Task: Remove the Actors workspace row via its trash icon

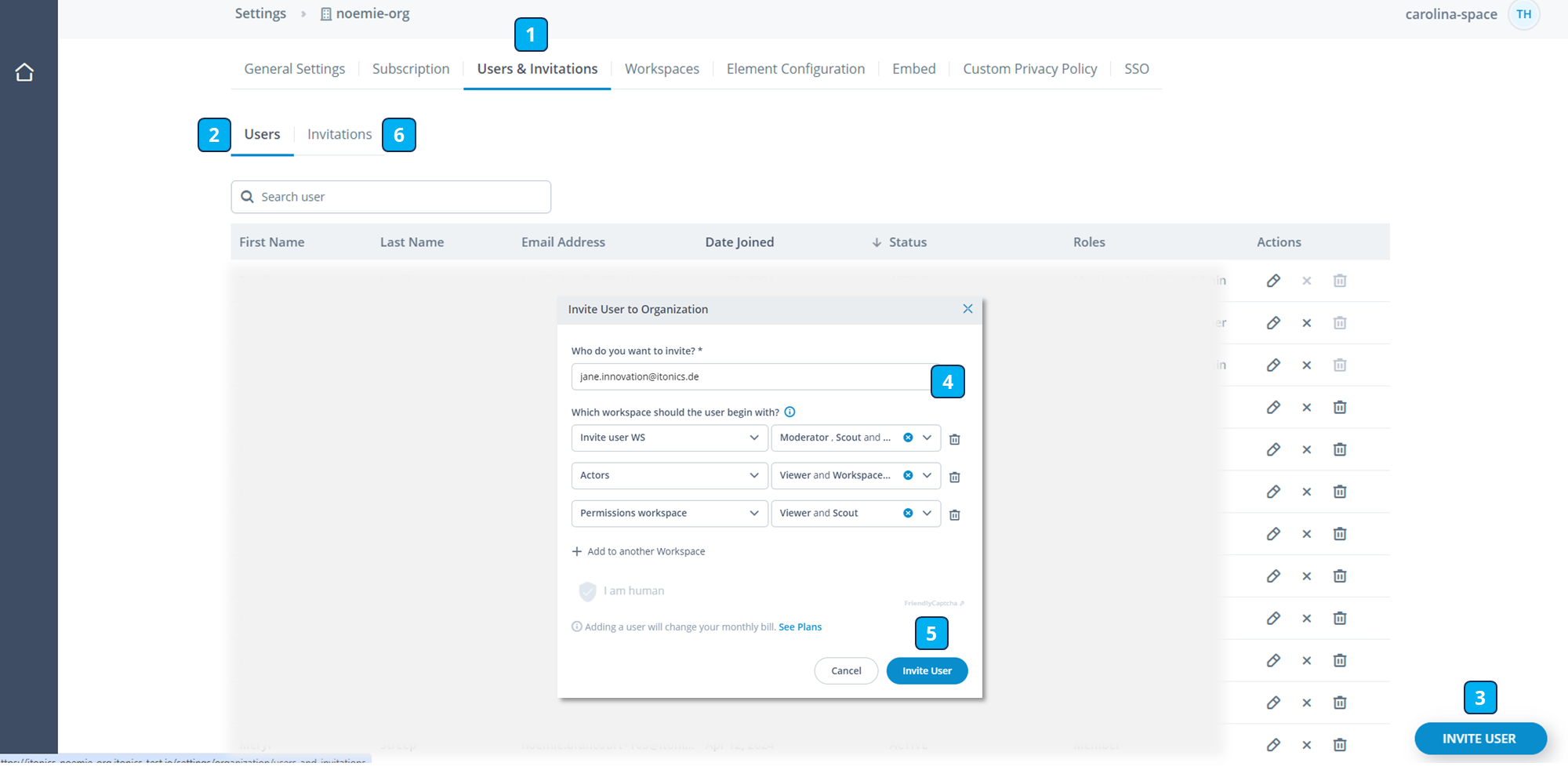Action: (954, 476)
